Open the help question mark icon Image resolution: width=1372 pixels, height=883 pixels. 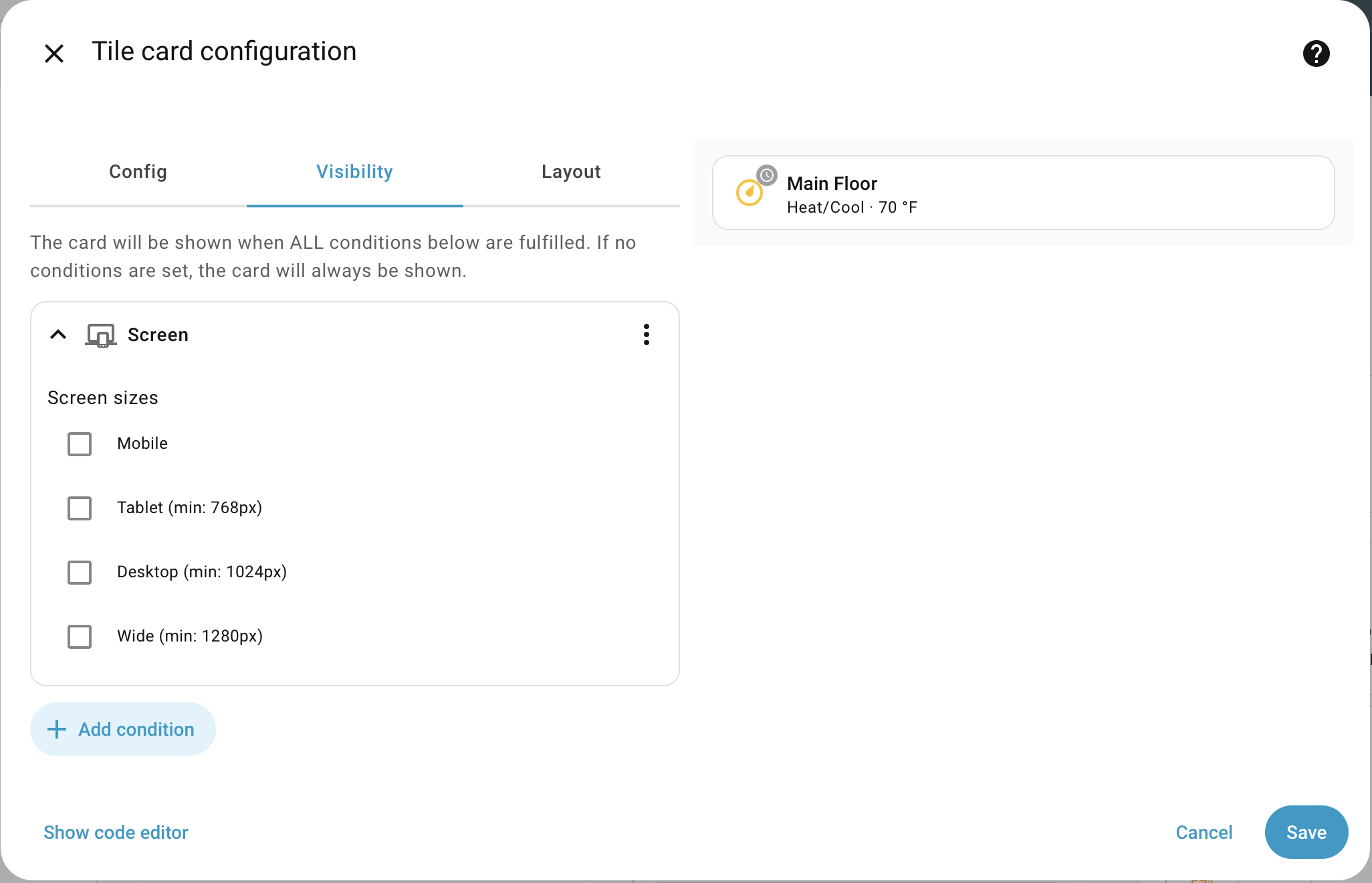(1316, 54)
